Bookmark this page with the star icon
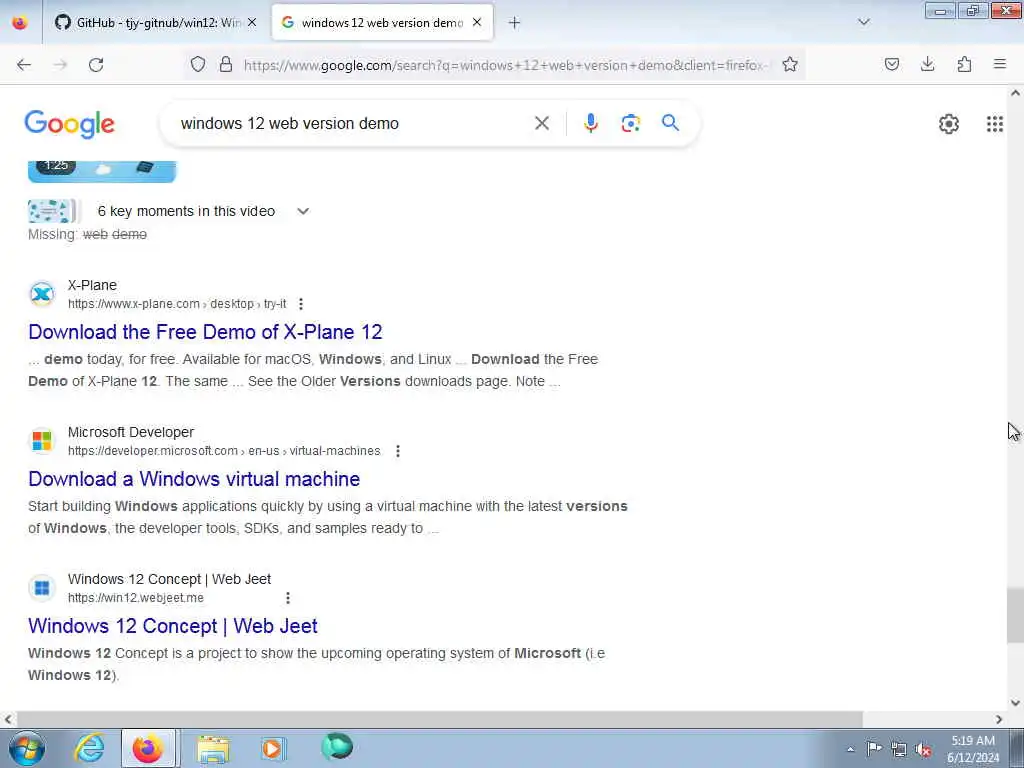 point(790,64)
